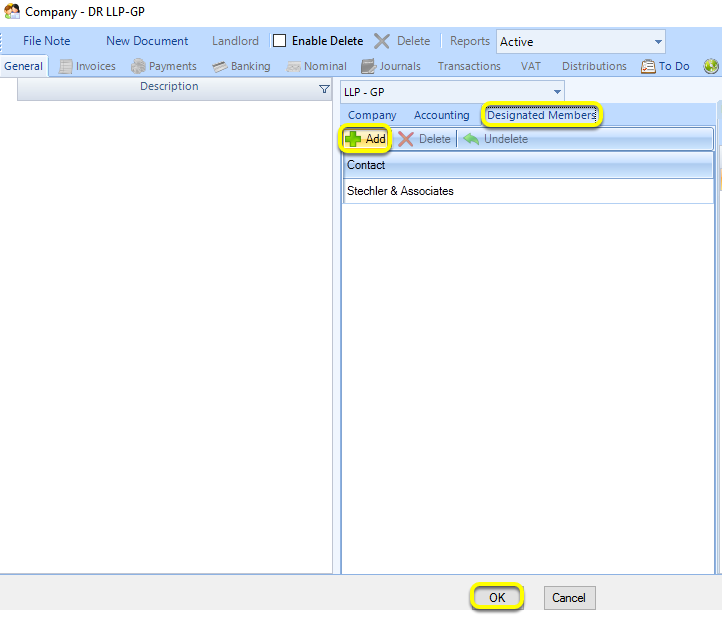This screenshot has height=617, width=722.
Task: Click the globe icon after To Do
Action: [711, 66]
